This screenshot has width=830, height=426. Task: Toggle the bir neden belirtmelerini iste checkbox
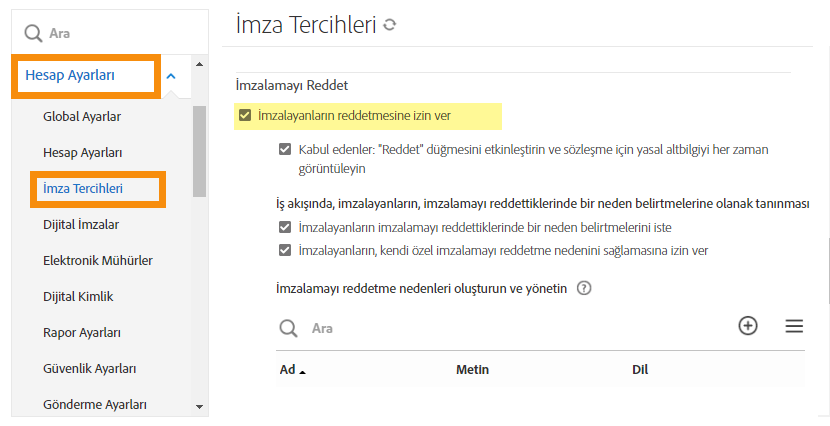point(286,228)
